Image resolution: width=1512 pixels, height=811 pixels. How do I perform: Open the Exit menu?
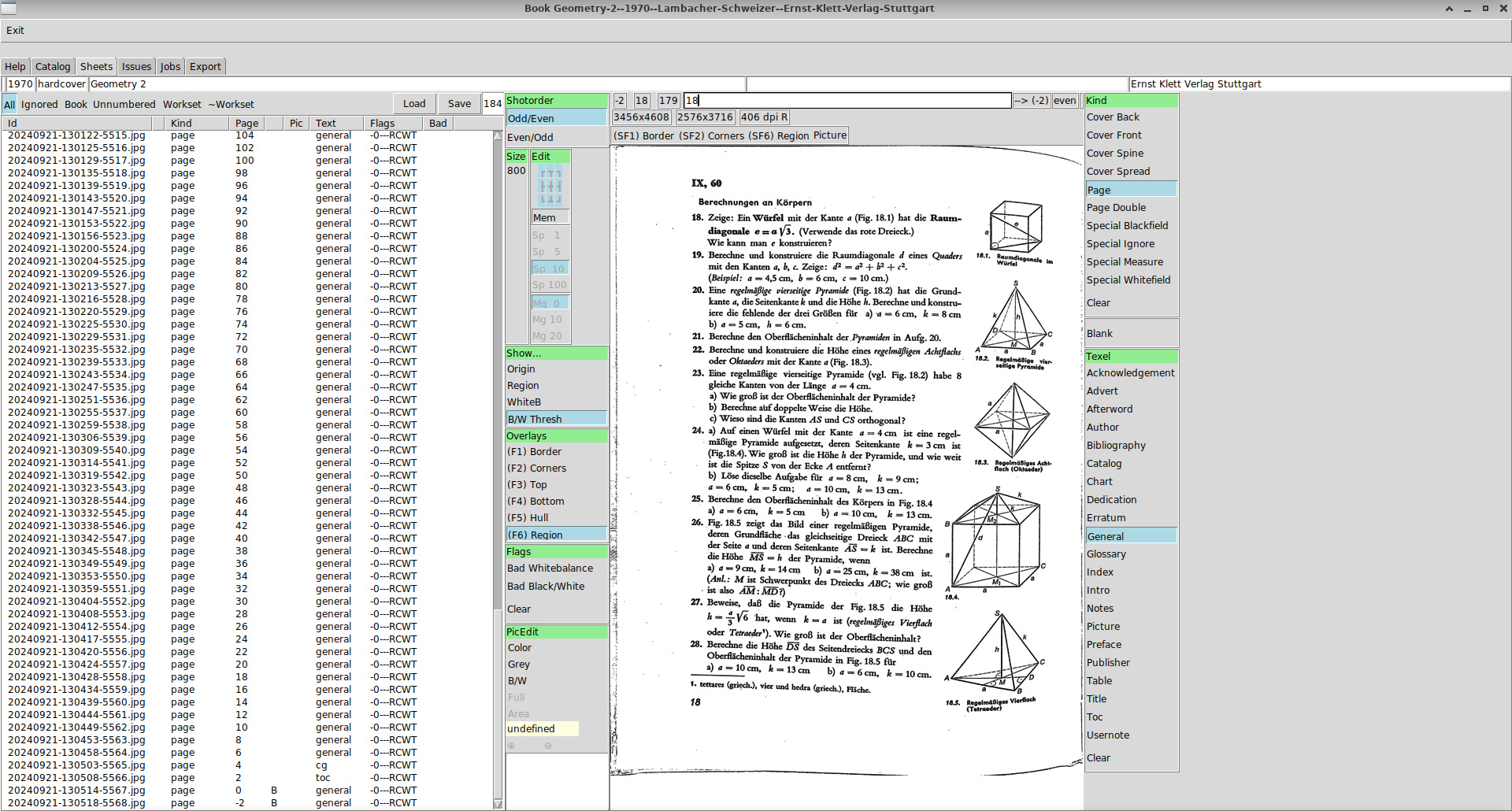tap(15, 31)
